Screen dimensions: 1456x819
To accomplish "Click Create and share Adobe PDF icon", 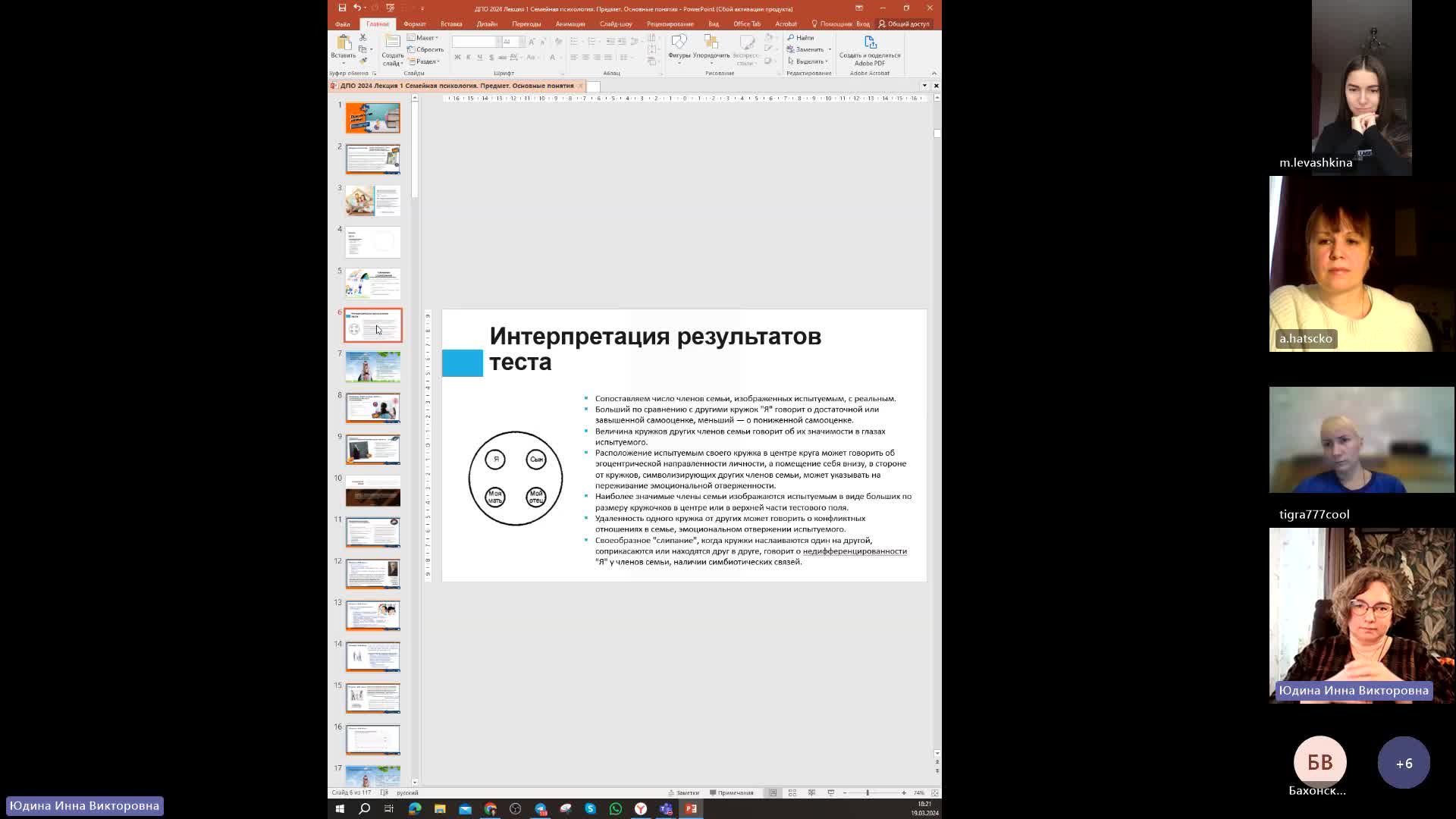I will [870, 49].
